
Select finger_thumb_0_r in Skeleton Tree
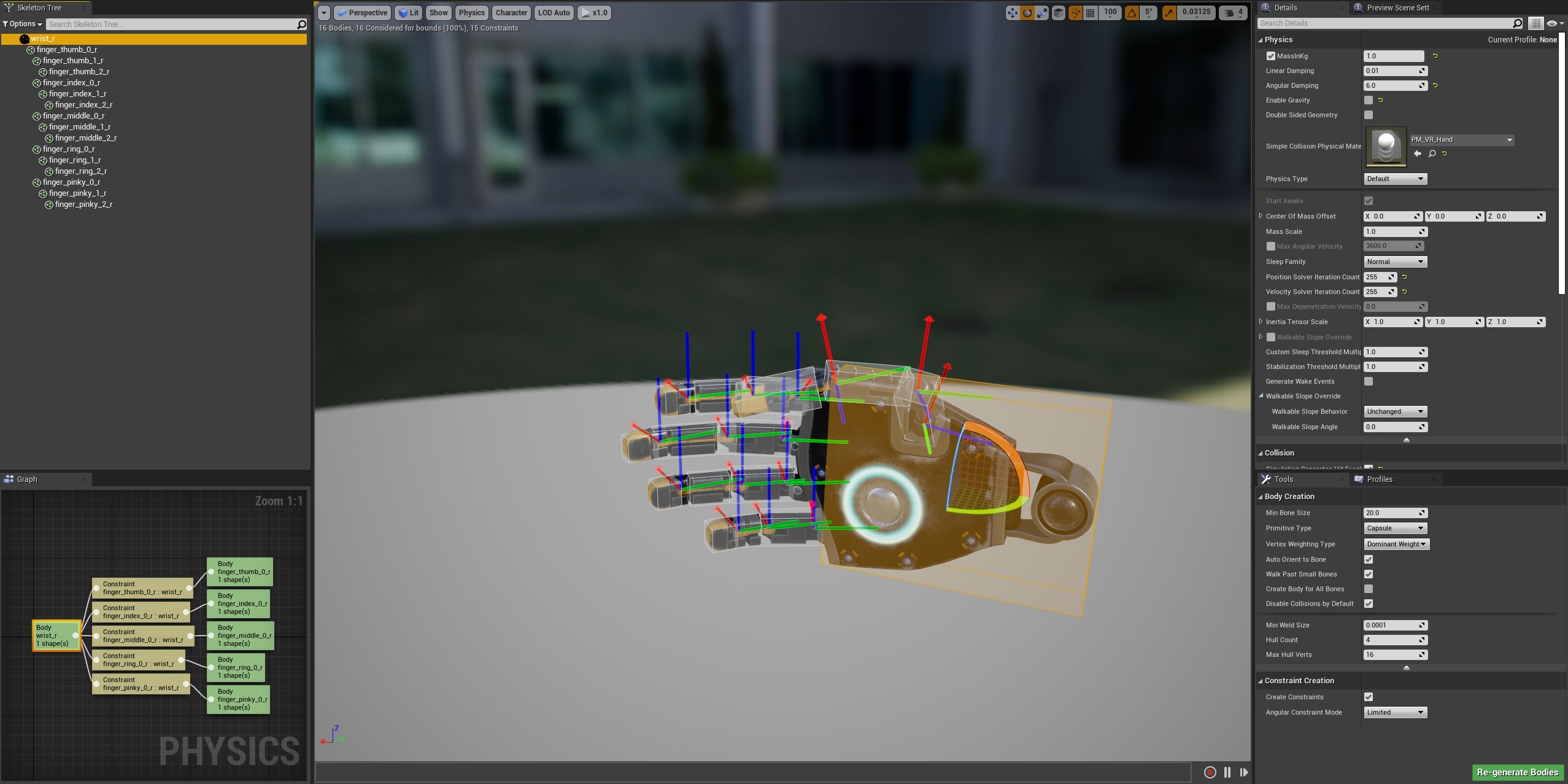(x=66, y=50)
